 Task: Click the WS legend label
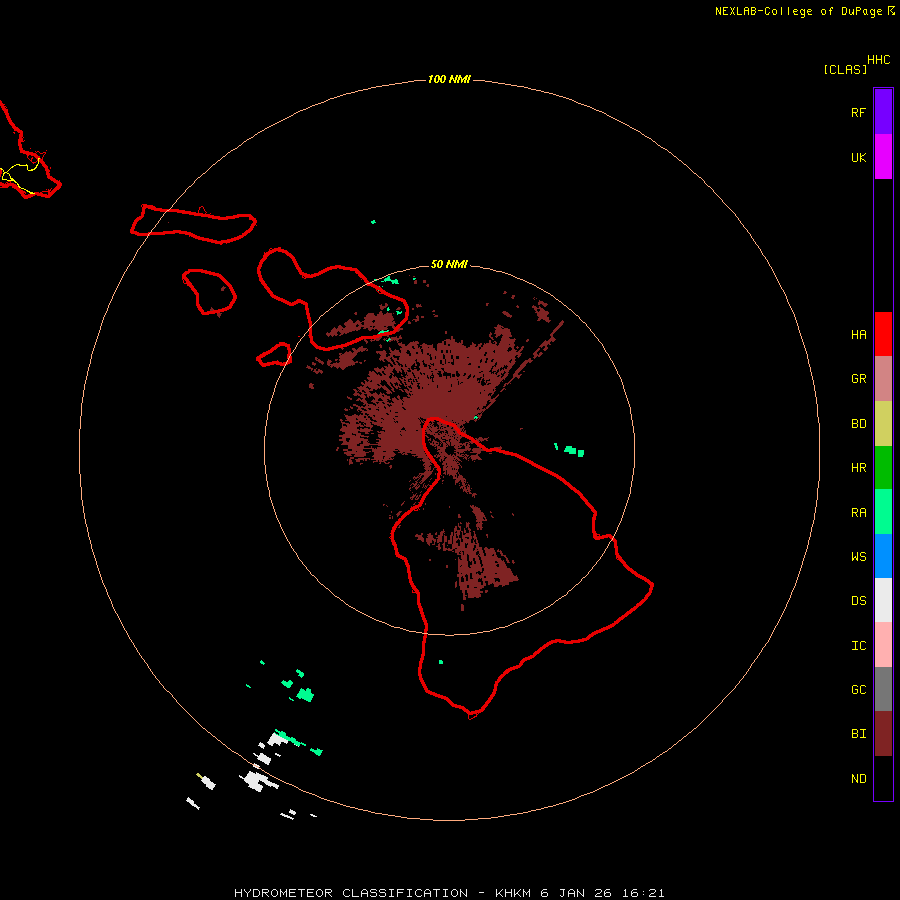pos(858,557)
